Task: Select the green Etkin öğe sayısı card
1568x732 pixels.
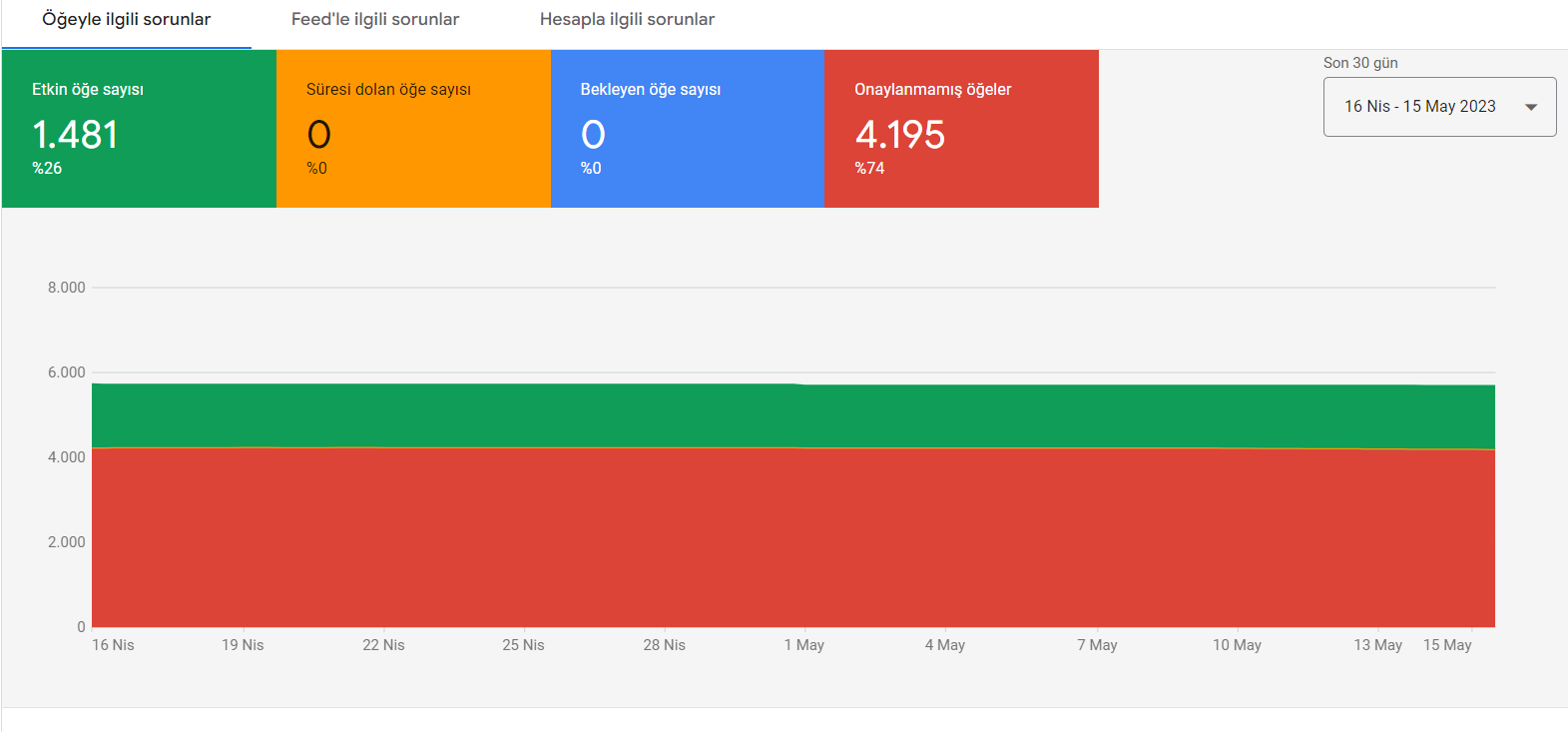Action: click(139, 129)
